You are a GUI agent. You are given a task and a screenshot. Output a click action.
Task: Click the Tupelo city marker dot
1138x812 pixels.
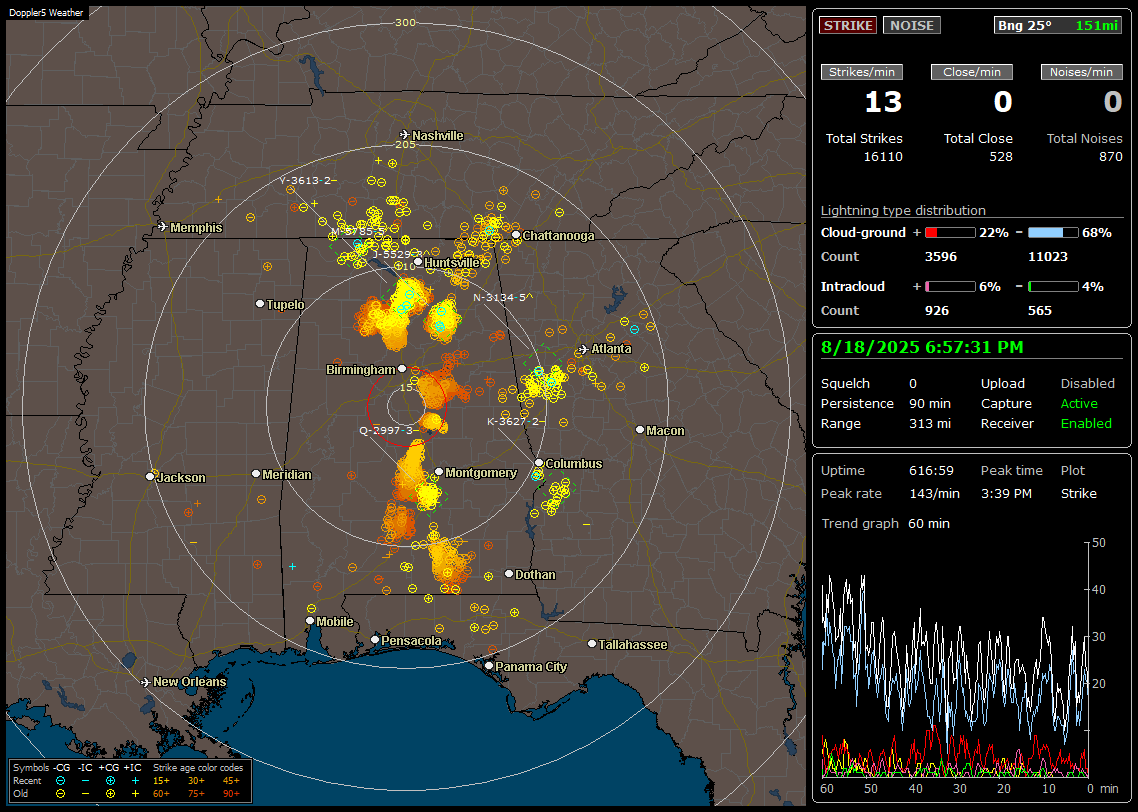click(260, 304)
